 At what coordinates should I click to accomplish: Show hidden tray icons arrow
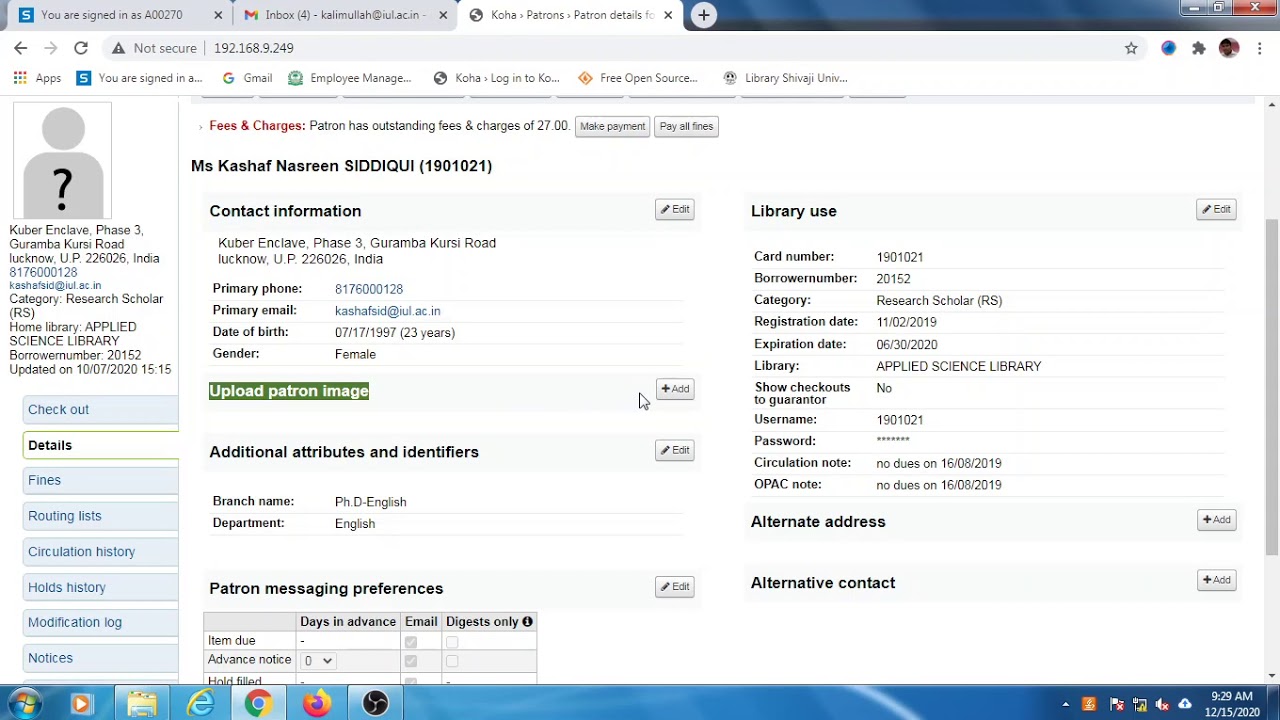click(1066, 704)
